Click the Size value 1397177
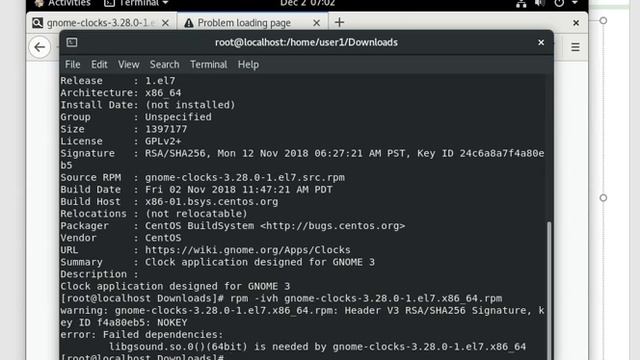This screenshot has width=640, height=360. coord(166,129)
